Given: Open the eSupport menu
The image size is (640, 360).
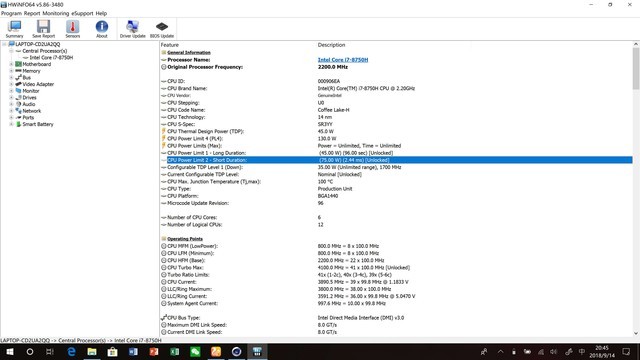Looking at the screenshot, I should click(x=82, y=13).
